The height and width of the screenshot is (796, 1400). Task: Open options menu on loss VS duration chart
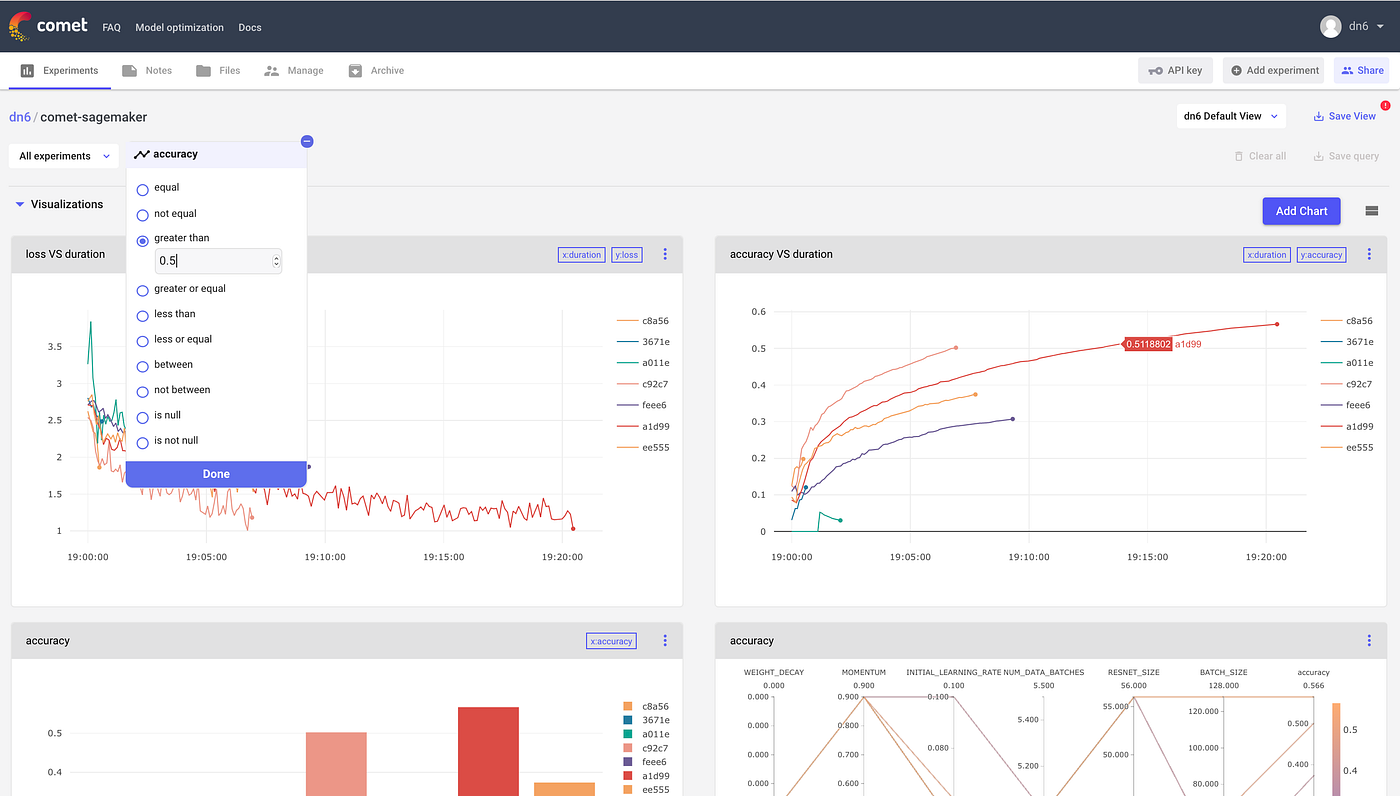(x=665, y=254)
